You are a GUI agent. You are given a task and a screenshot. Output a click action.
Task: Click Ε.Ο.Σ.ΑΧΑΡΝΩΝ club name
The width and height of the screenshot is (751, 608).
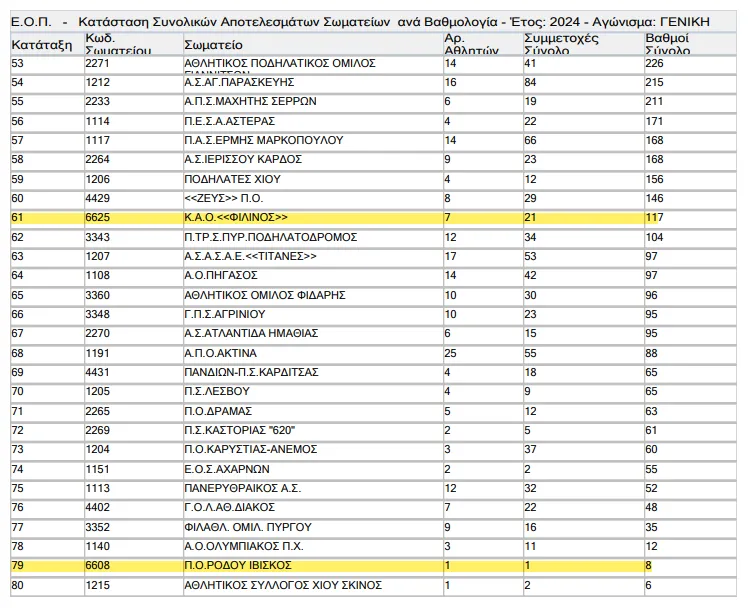[227, 469]
